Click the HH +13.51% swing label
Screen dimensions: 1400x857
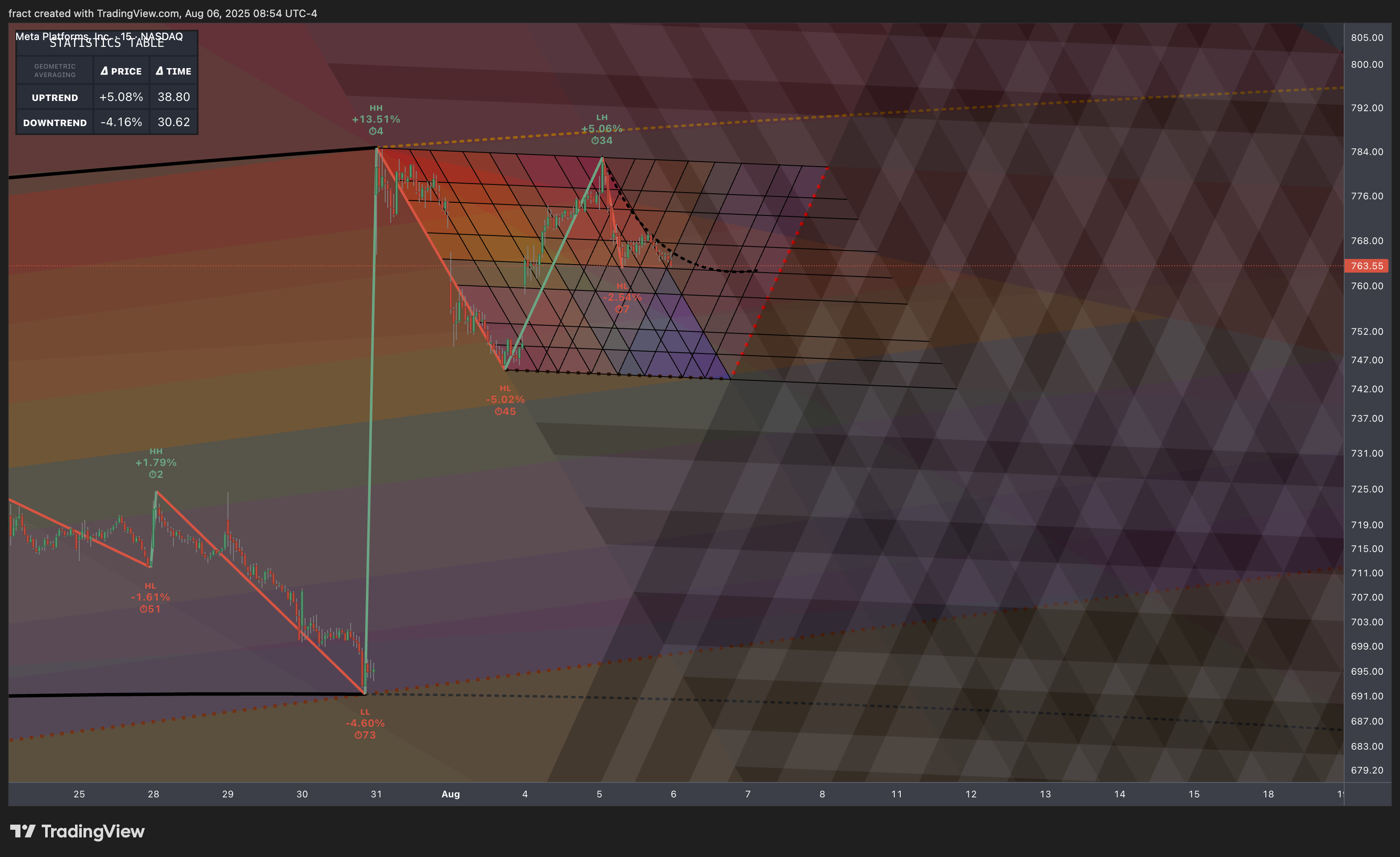click(x=376, y=119)
